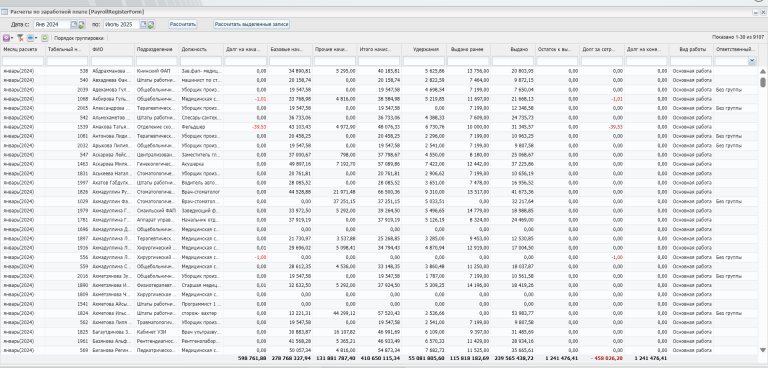768x368 pixels.
Task: Expand the 'Ответственный' filter dropdown arrow
Action: click(752, 61)
